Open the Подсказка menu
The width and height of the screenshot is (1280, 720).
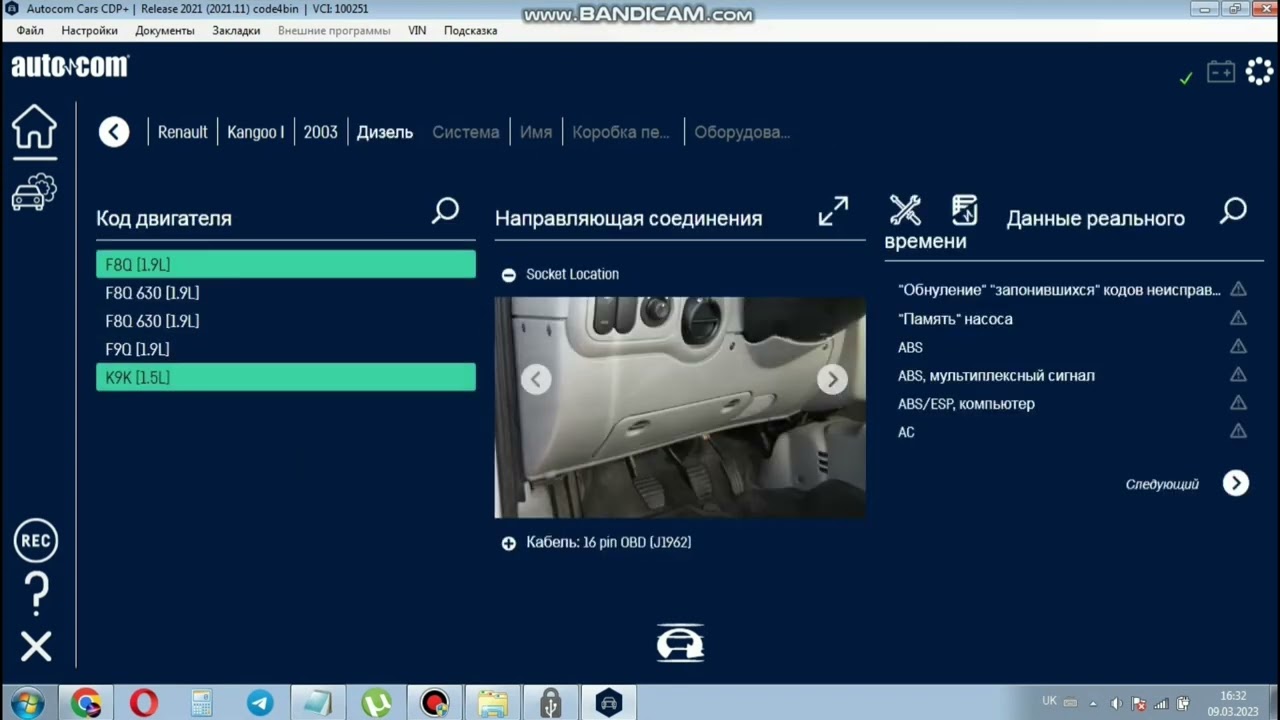pyautogui.click(x=470, y=31)
